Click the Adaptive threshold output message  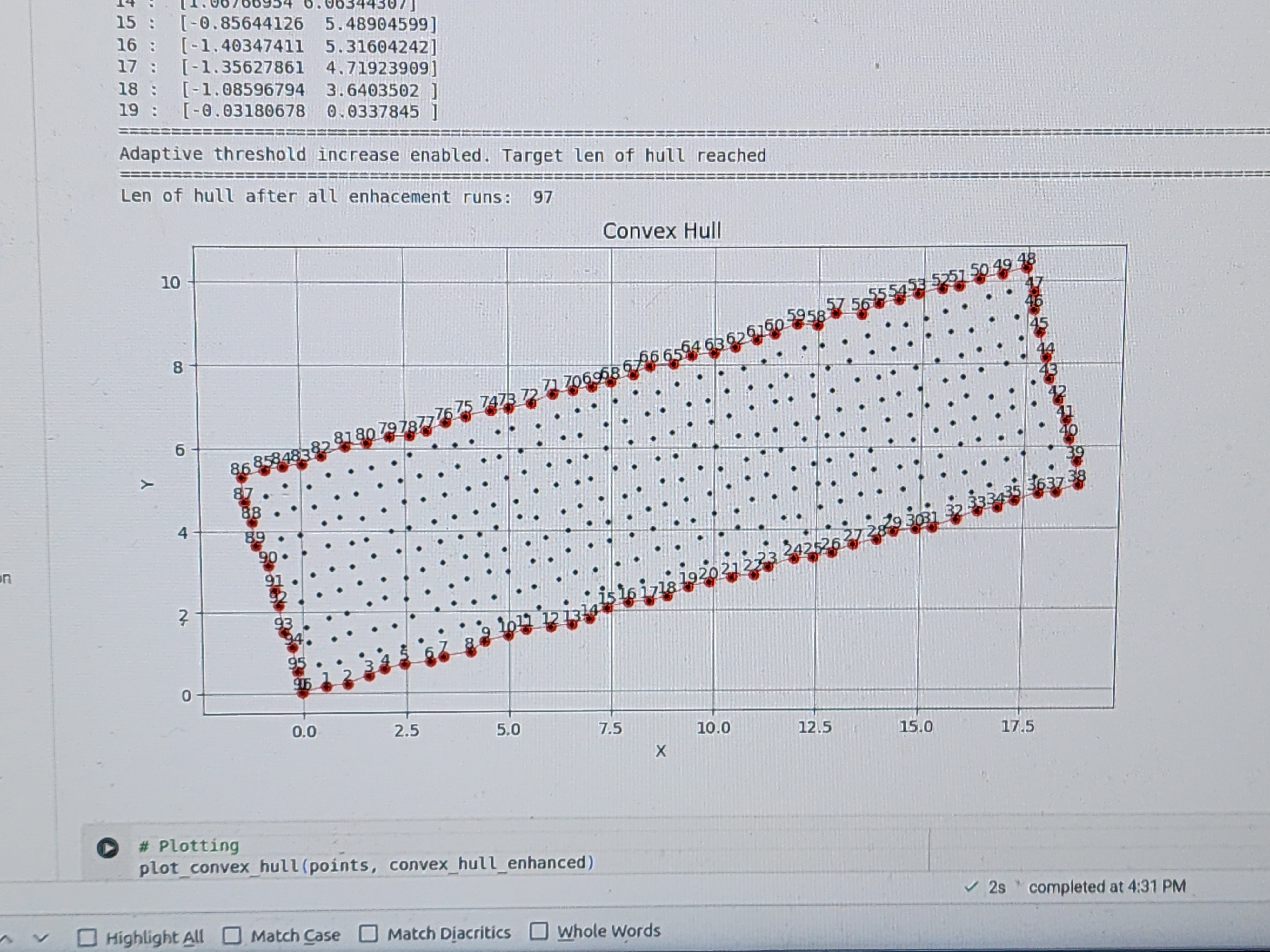coord(442,155)
